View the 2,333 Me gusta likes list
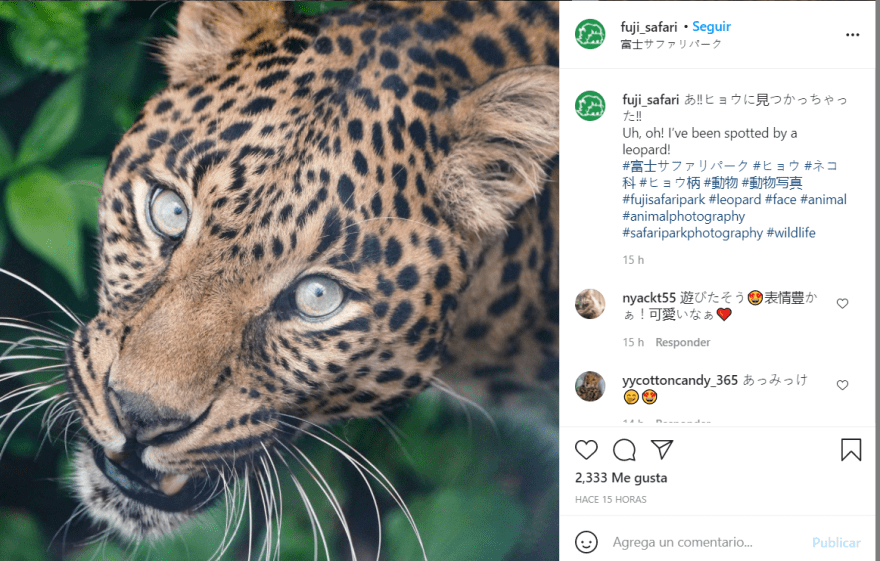 coord(621,478)
